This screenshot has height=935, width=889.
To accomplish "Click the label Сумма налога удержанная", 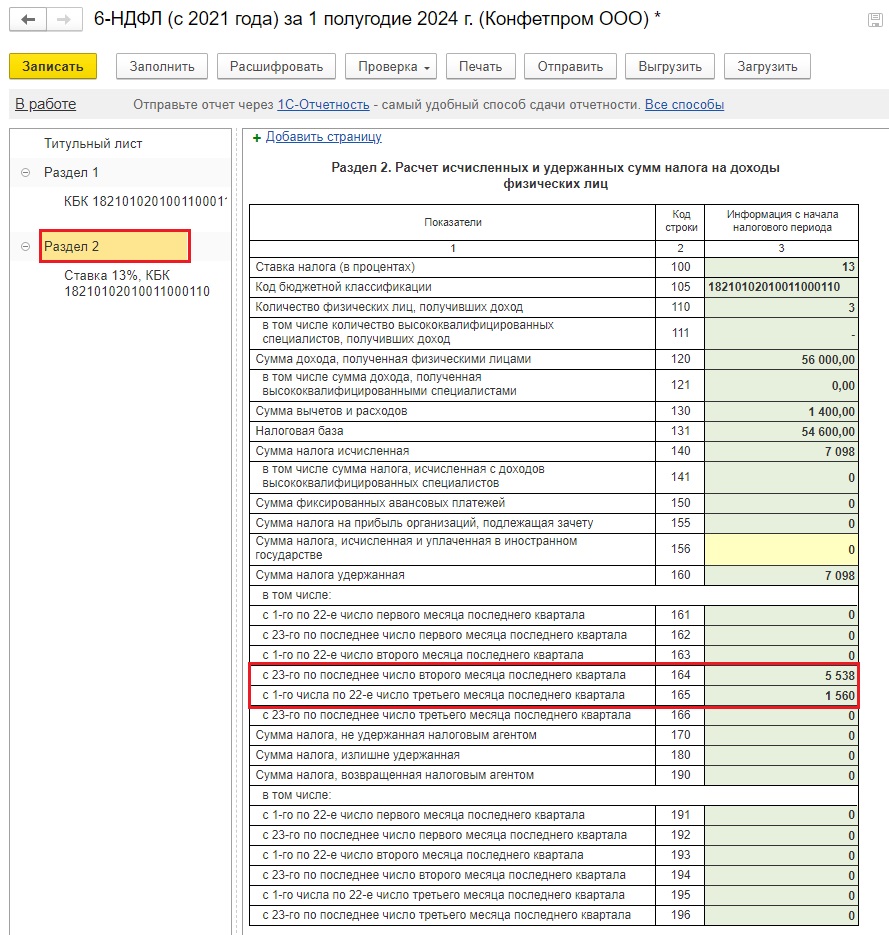I will (330, 575).
